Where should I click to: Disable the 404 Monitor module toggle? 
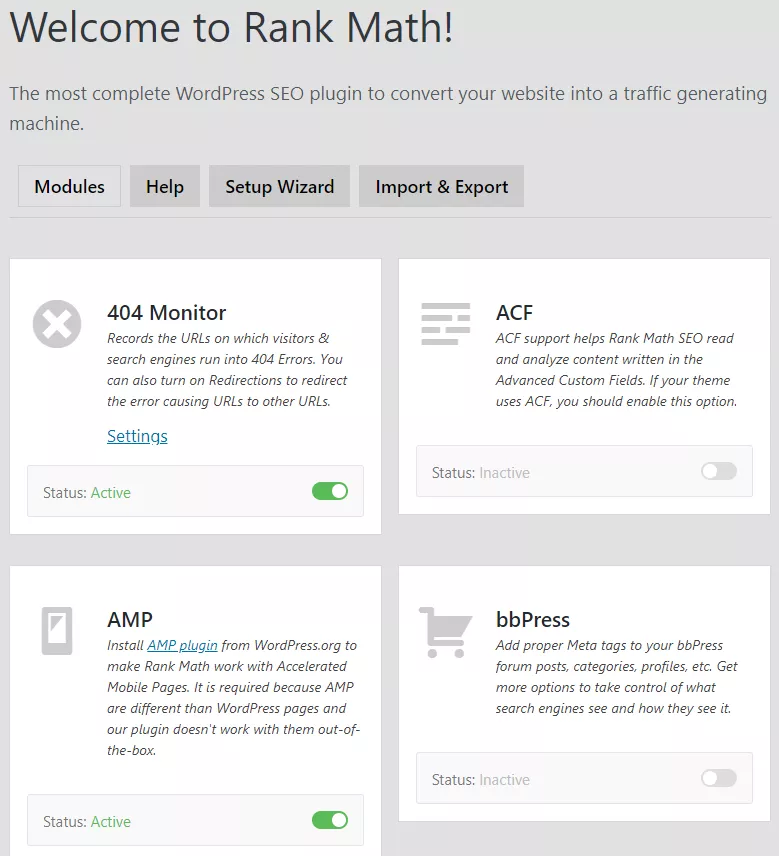click(330, 491)
